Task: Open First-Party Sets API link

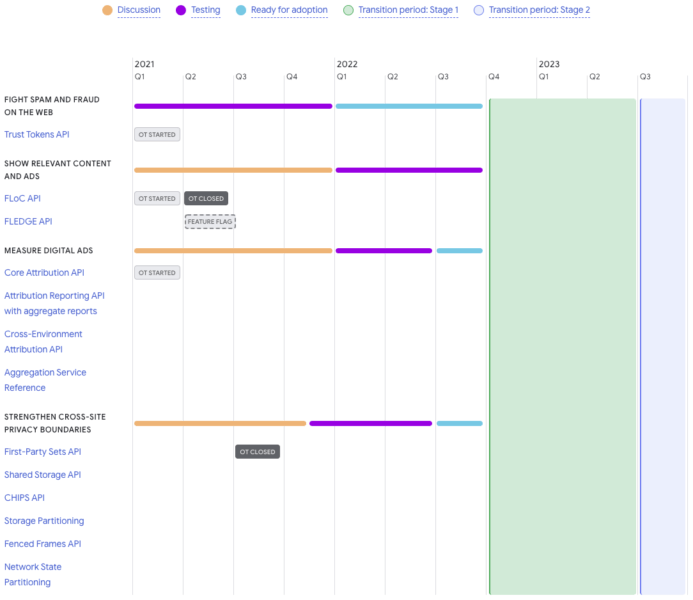Action: pyautogui.click(x=43, y=452)
